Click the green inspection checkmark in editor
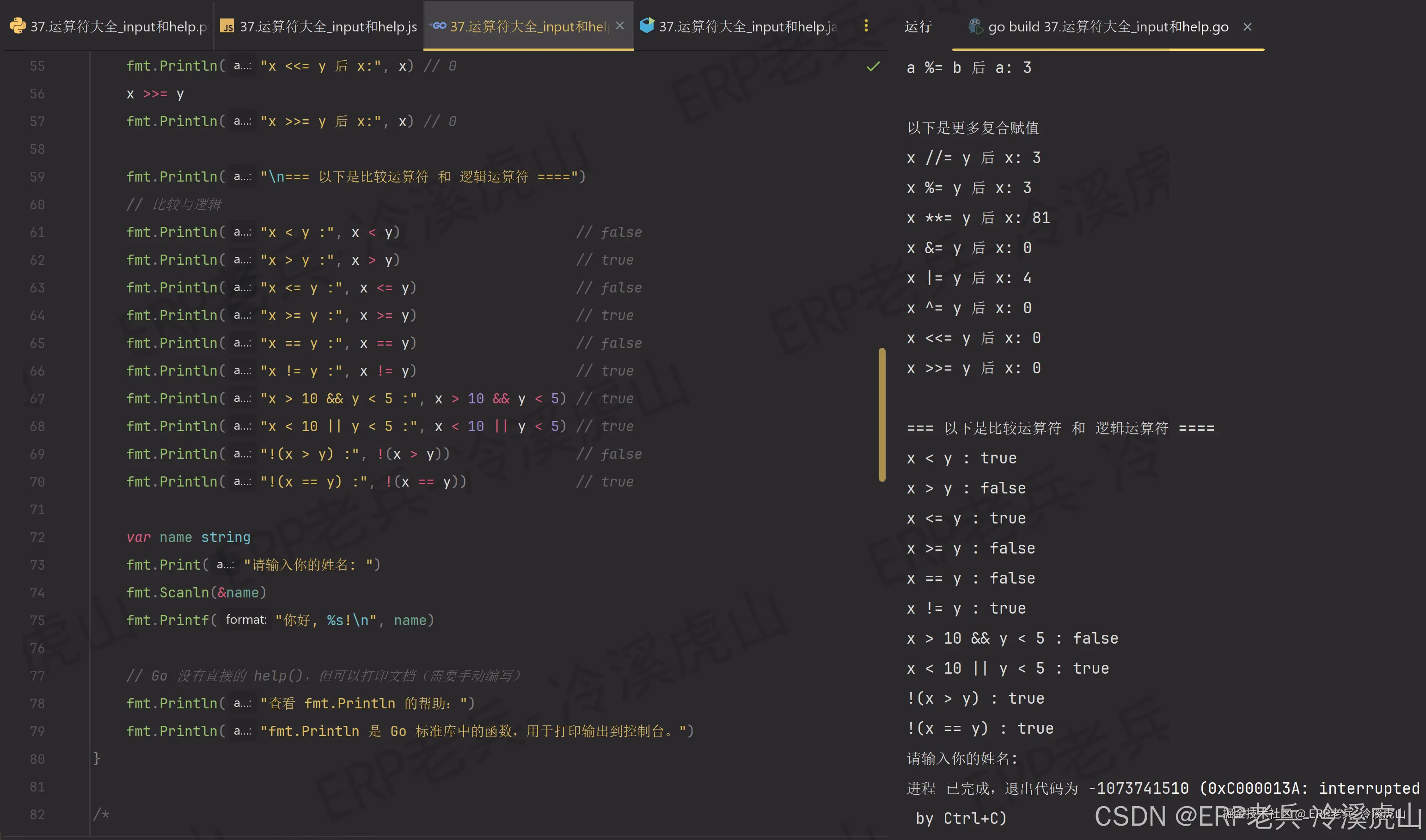Viewport: 1426px width, 840px height. tap(873, 66)
